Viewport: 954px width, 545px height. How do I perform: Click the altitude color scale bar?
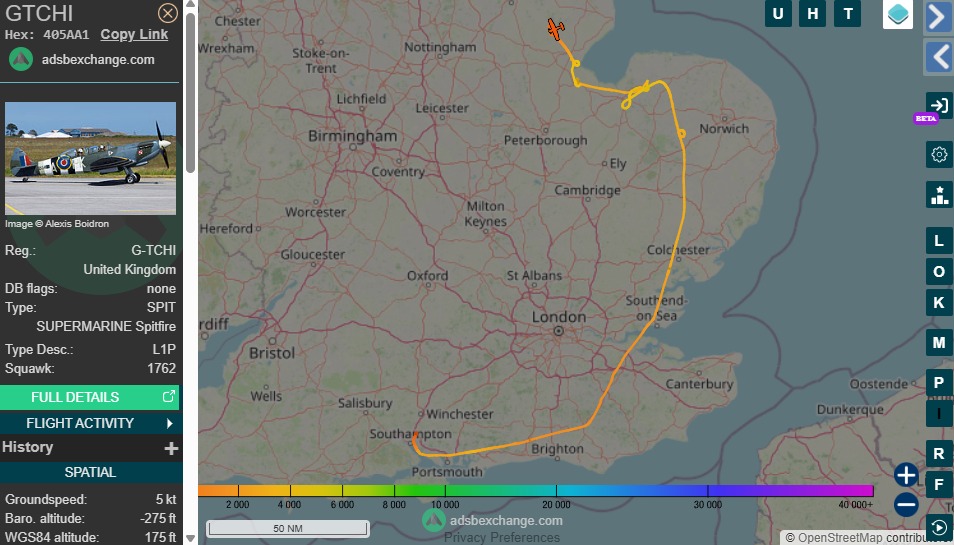click(x=536, y=490)
